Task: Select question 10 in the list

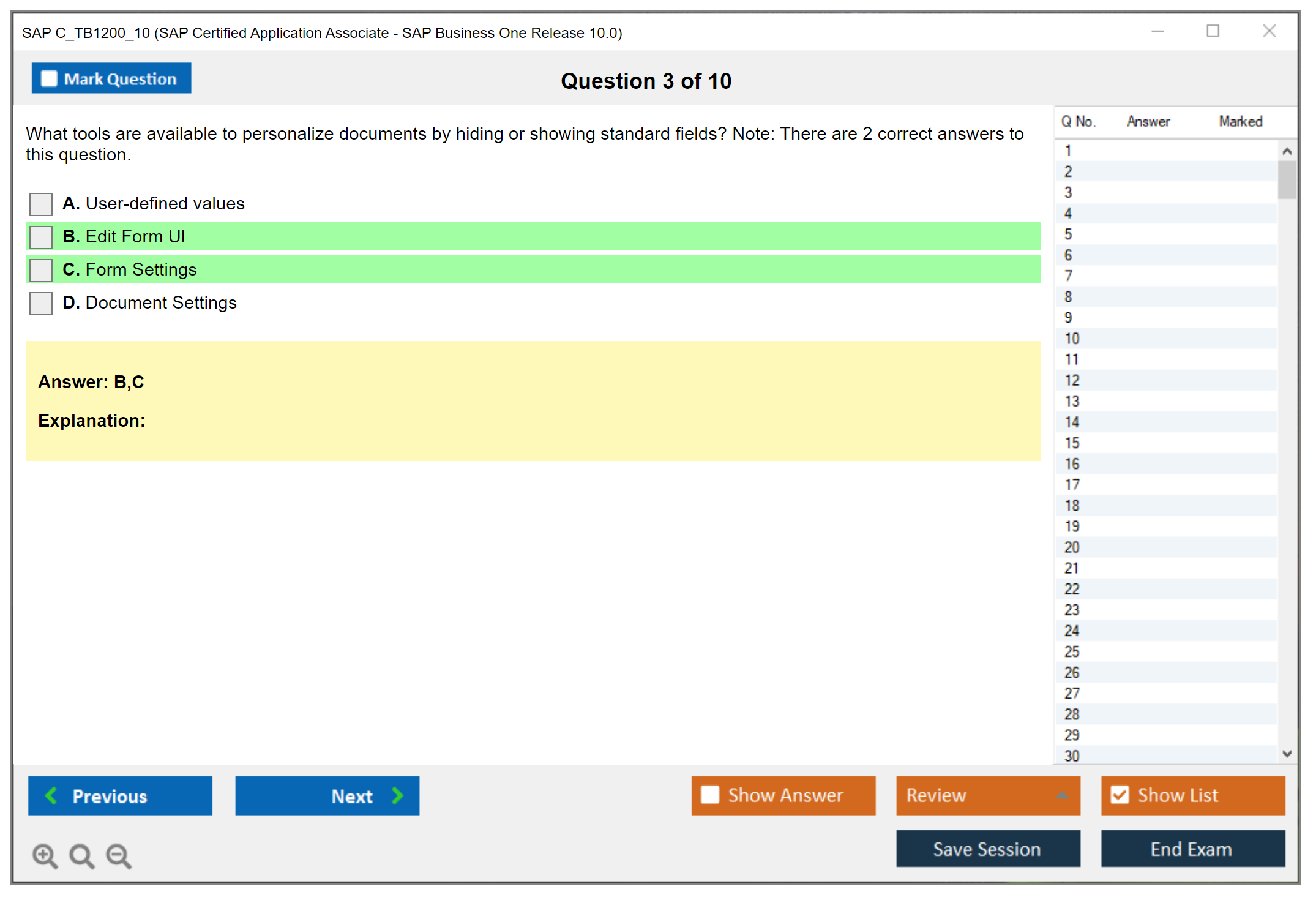Action: click(x=1072, y=339)
